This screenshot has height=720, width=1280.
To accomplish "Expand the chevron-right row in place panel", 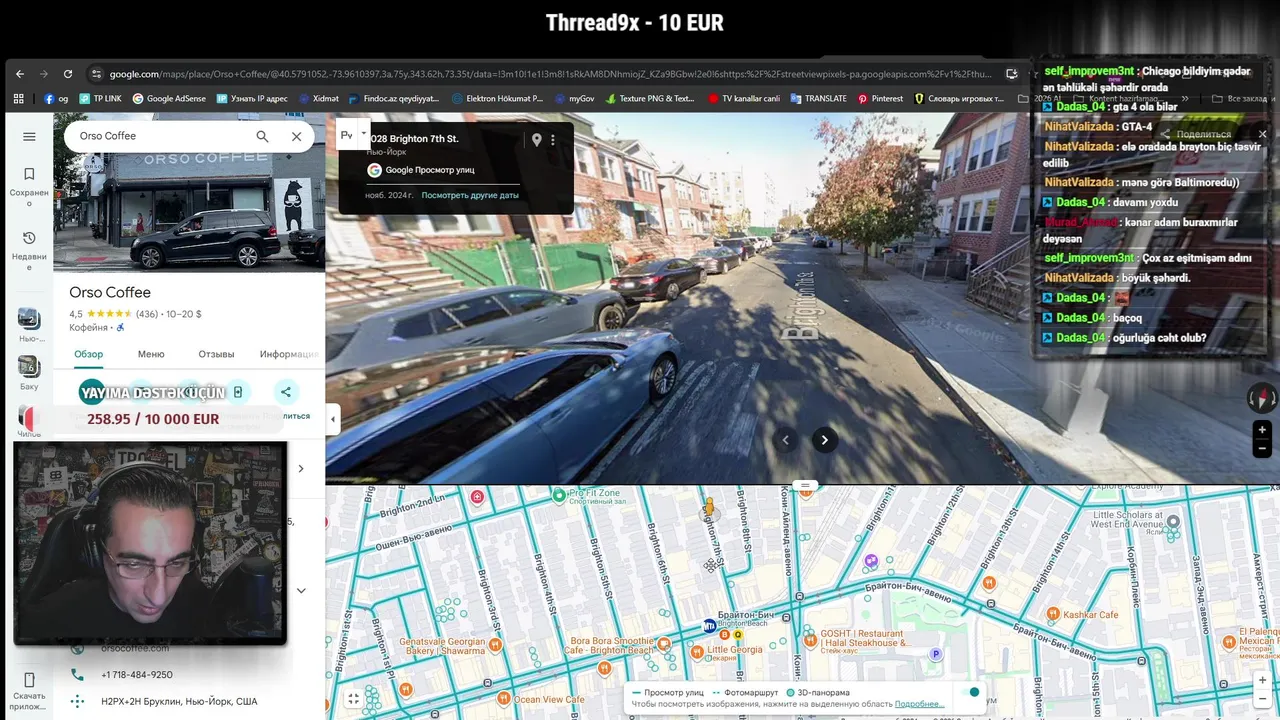I will tap(301, 468).
